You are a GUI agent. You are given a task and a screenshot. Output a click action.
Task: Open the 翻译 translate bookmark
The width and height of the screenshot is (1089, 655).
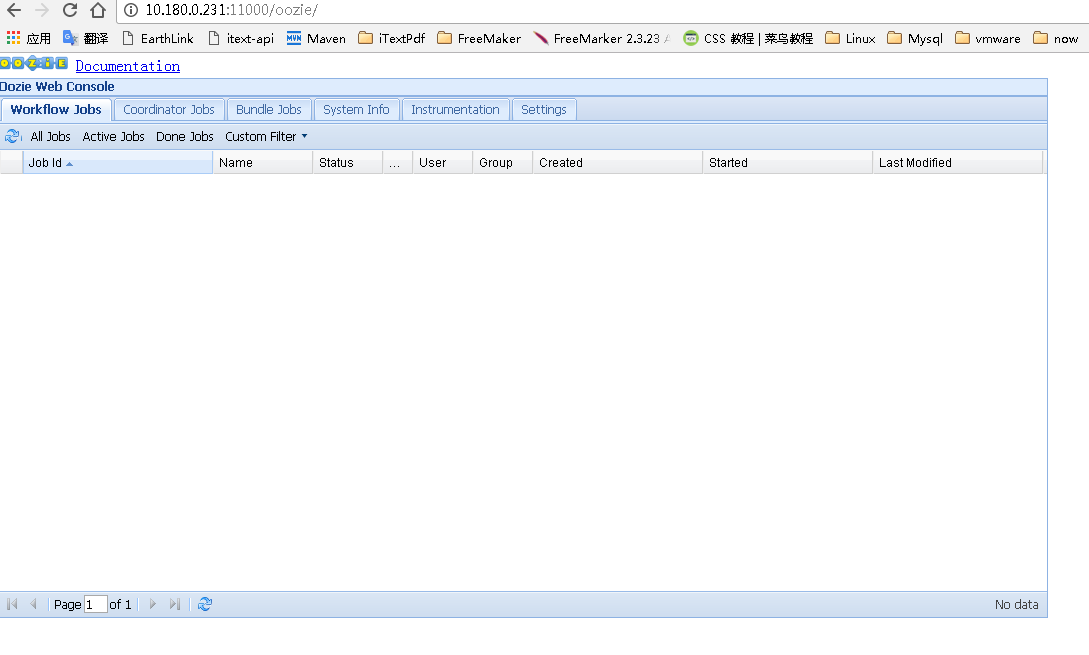(x=85, y=38)
